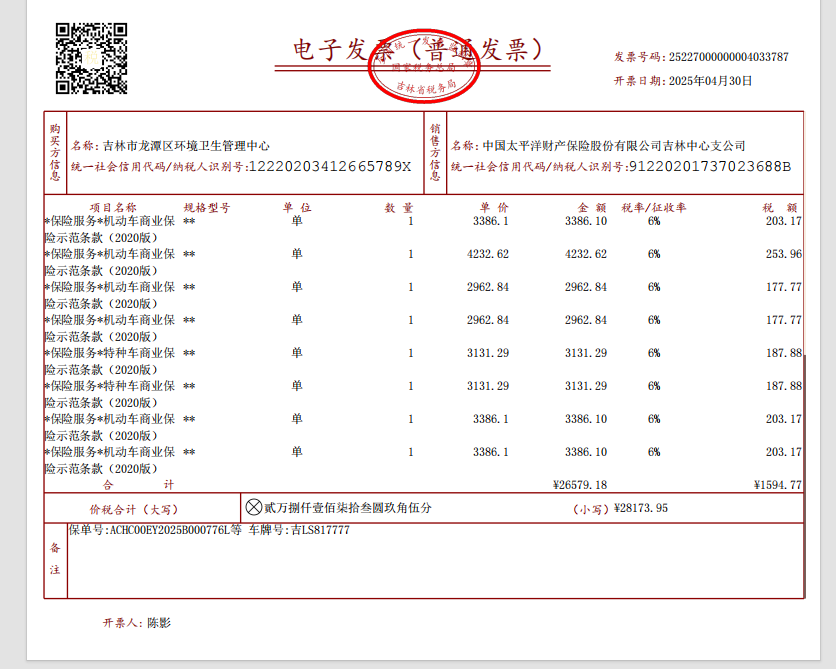
Task: Select 4232.62 in the 单价 column
Action: click(x=488, y=254)
